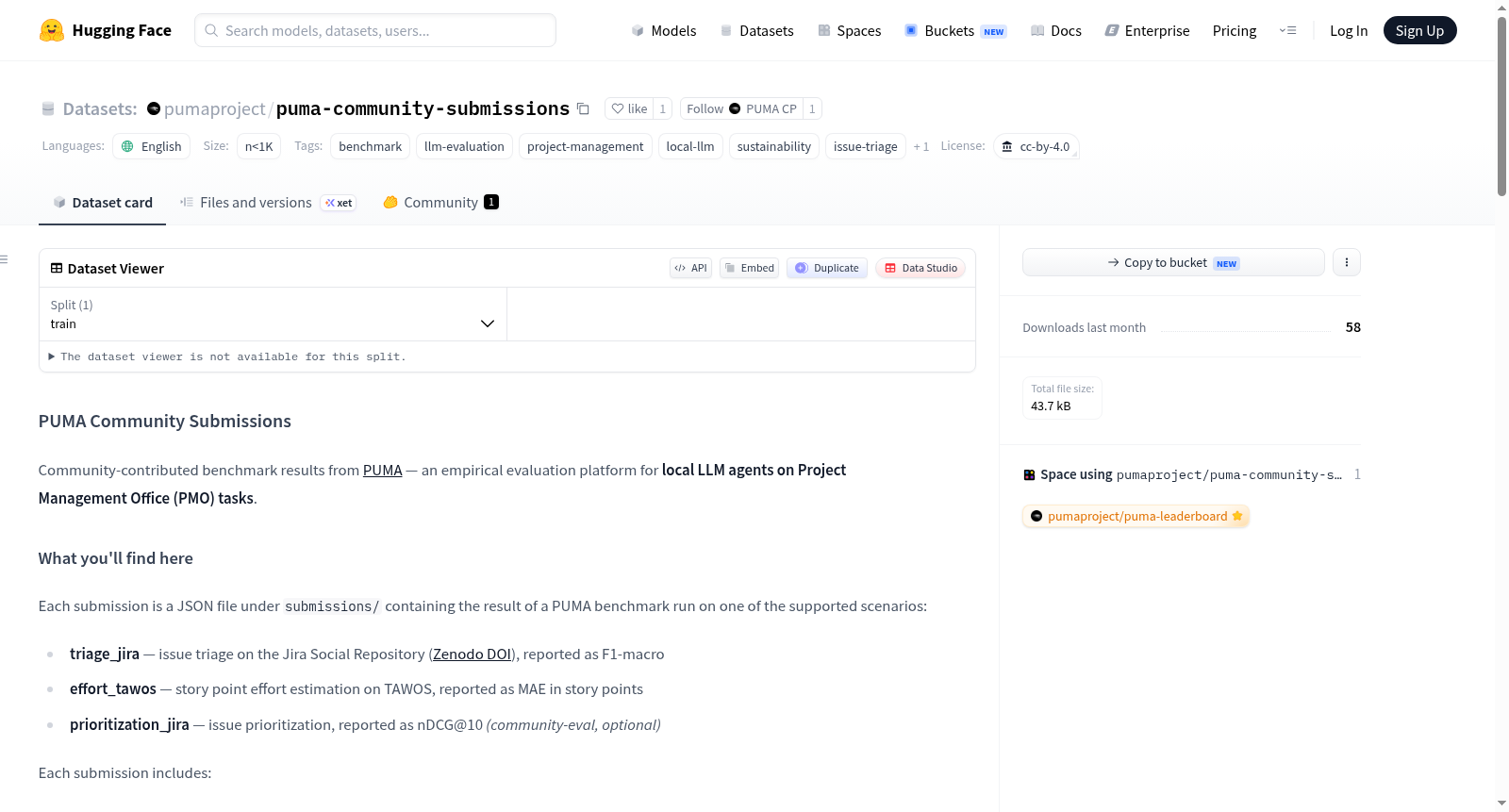Open the pumaproject owner link
Screen dimensions: 1509x812
214,108
